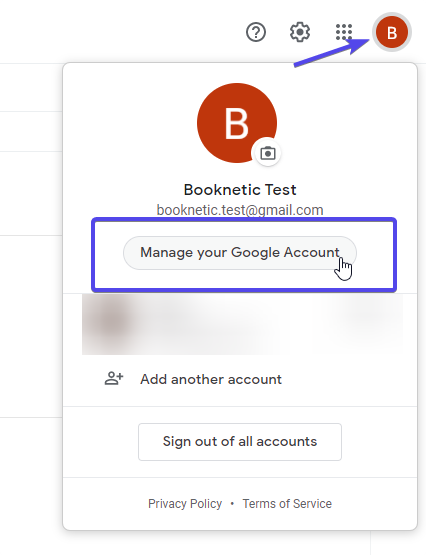Click Manage your Google Account button
This screenshot has width=426, height=555.
(240, 253)
